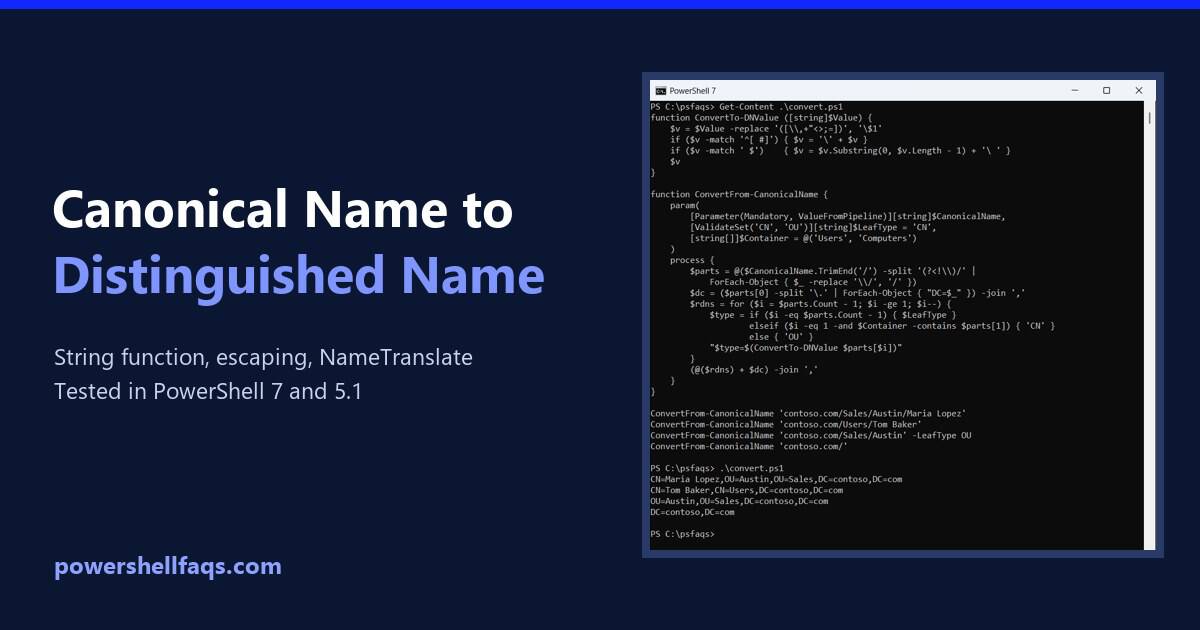1200x630 pixels.
Task: Click the last output 'DC=contoso,DC=com' line
Action: tap(692, 513)
